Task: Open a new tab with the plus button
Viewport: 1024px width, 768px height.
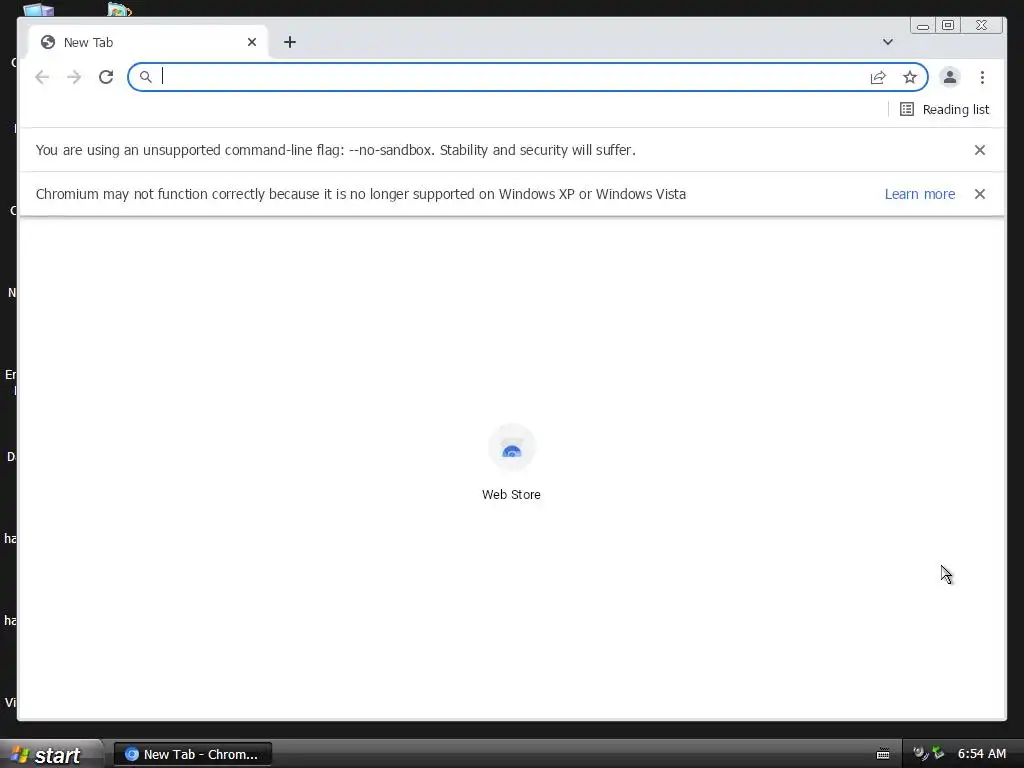Action: tap(290, 42)
